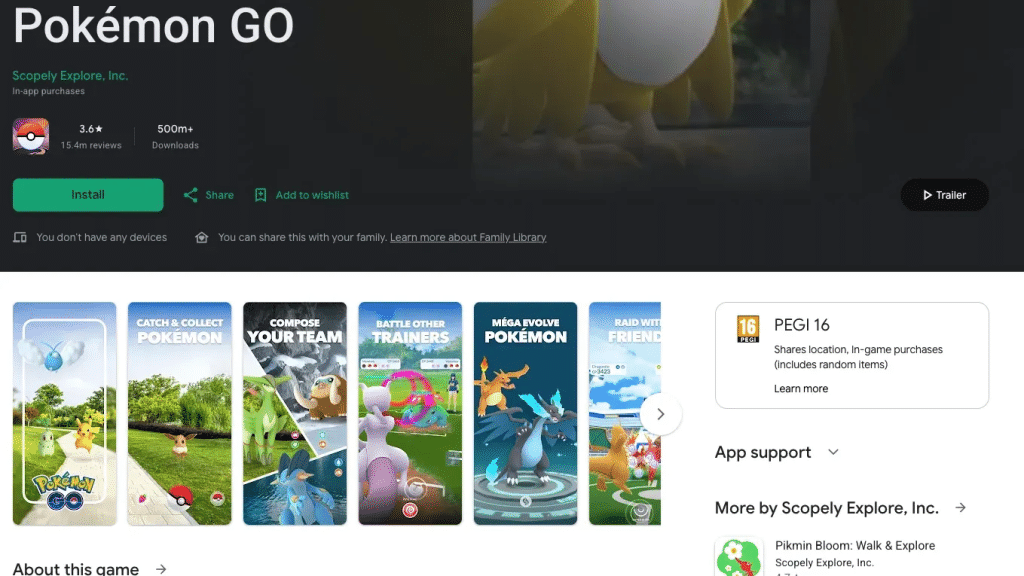Open Raid With Friends screenshot
Viewport: 1024px width, 576px height.
[x=625, y=413]
